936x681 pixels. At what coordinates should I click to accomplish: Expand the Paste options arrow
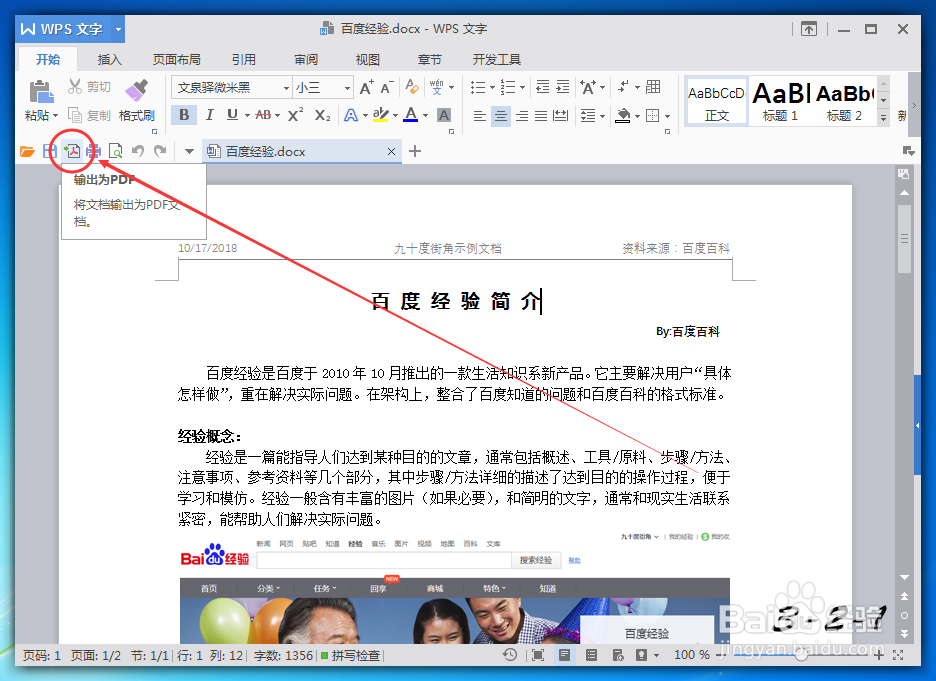(x=56, y=116)
